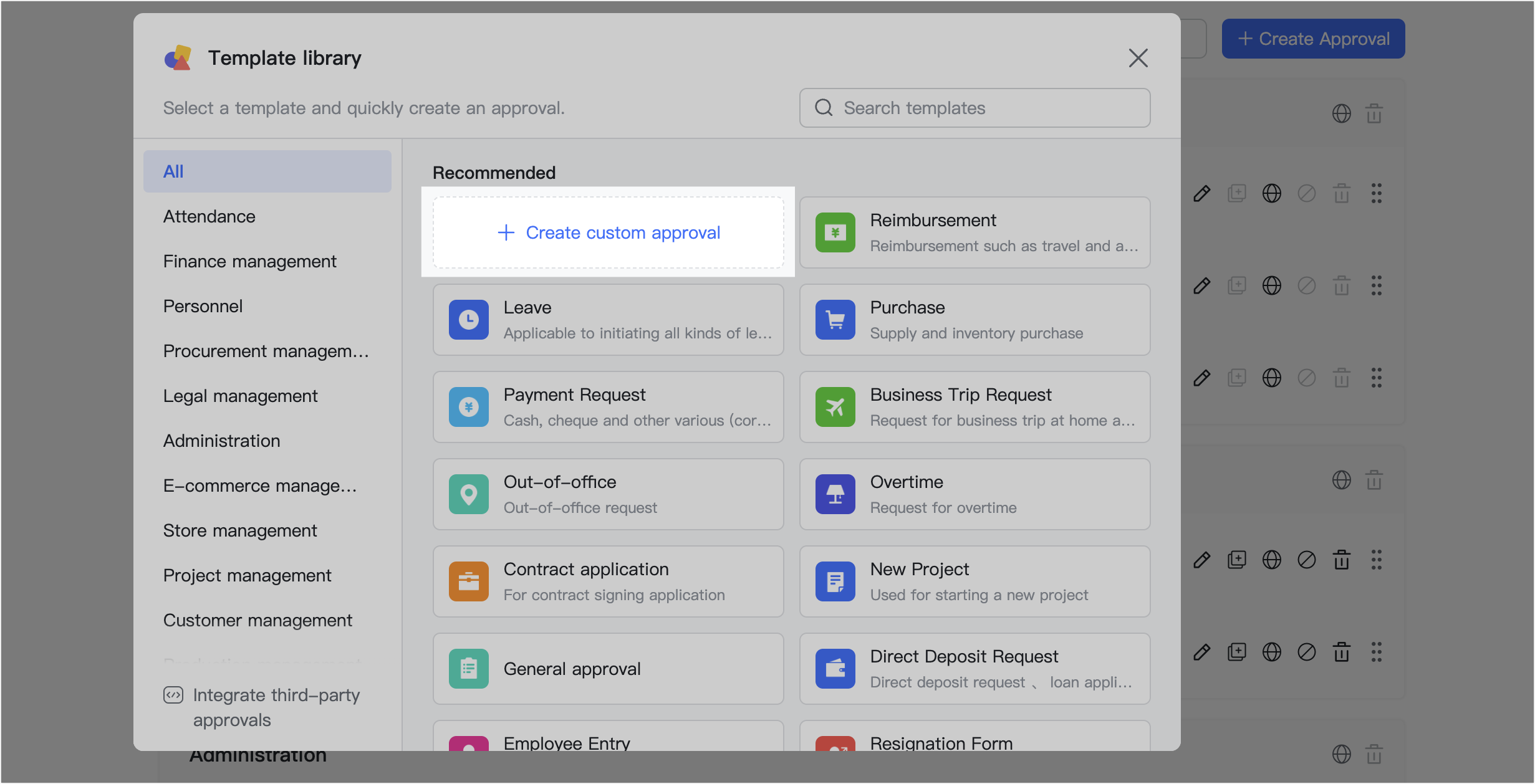Click the Search templates input field
Viewport: 1535px width, 784px height.
pyautogui.click(x=976, y=108)
